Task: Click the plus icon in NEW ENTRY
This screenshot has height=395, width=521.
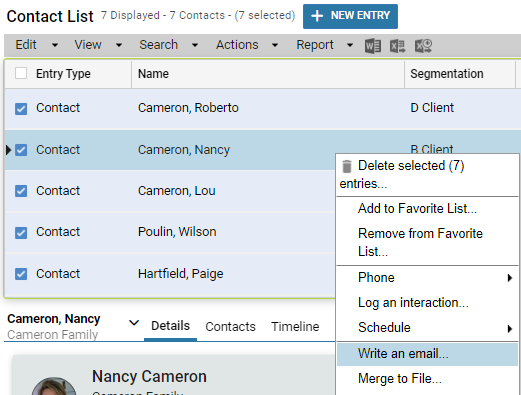Action: click(x=317, y=16)
